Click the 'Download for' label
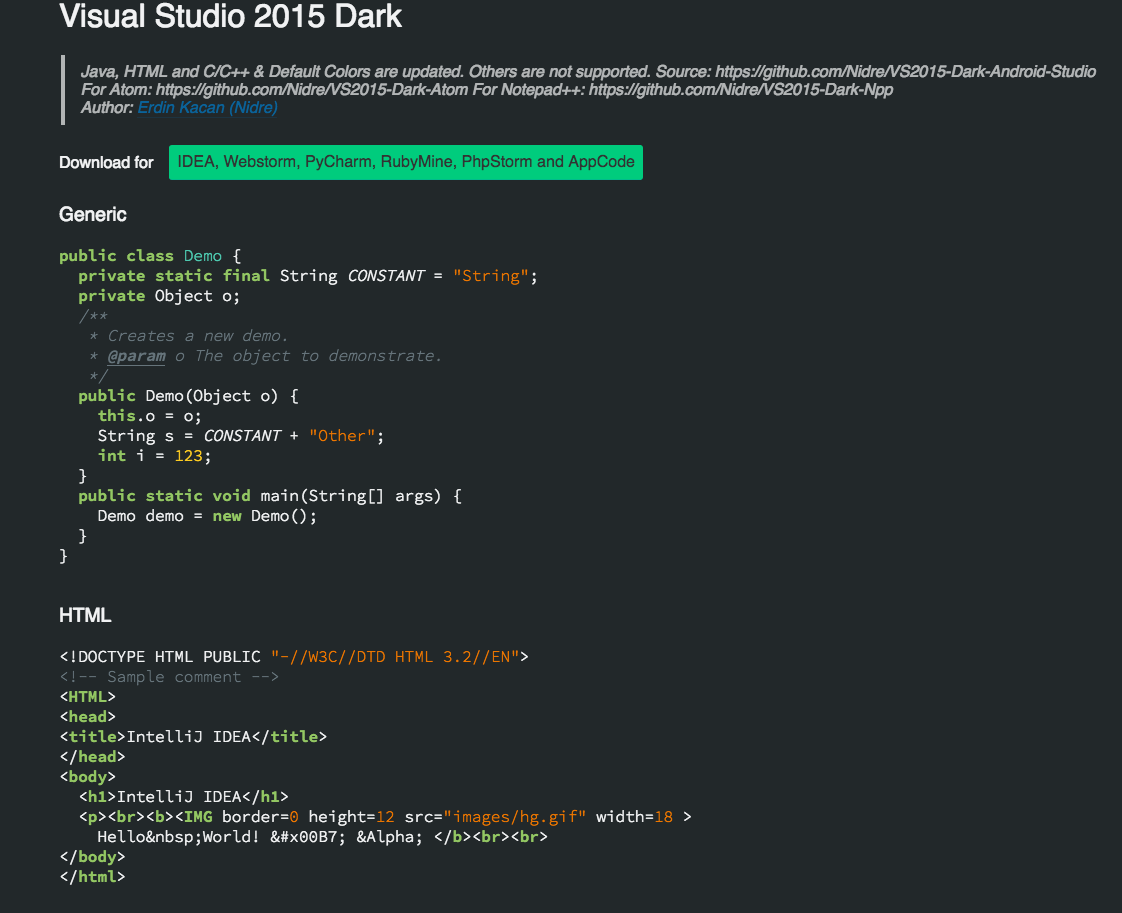1122x913 pixels. [107, 163]
